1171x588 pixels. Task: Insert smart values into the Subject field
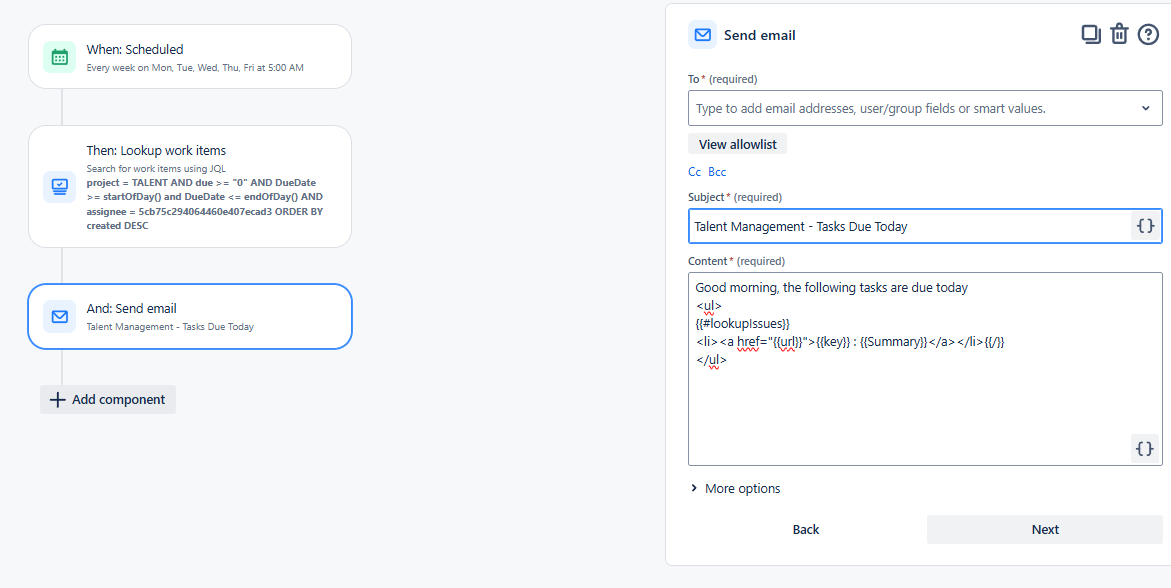1144,226
